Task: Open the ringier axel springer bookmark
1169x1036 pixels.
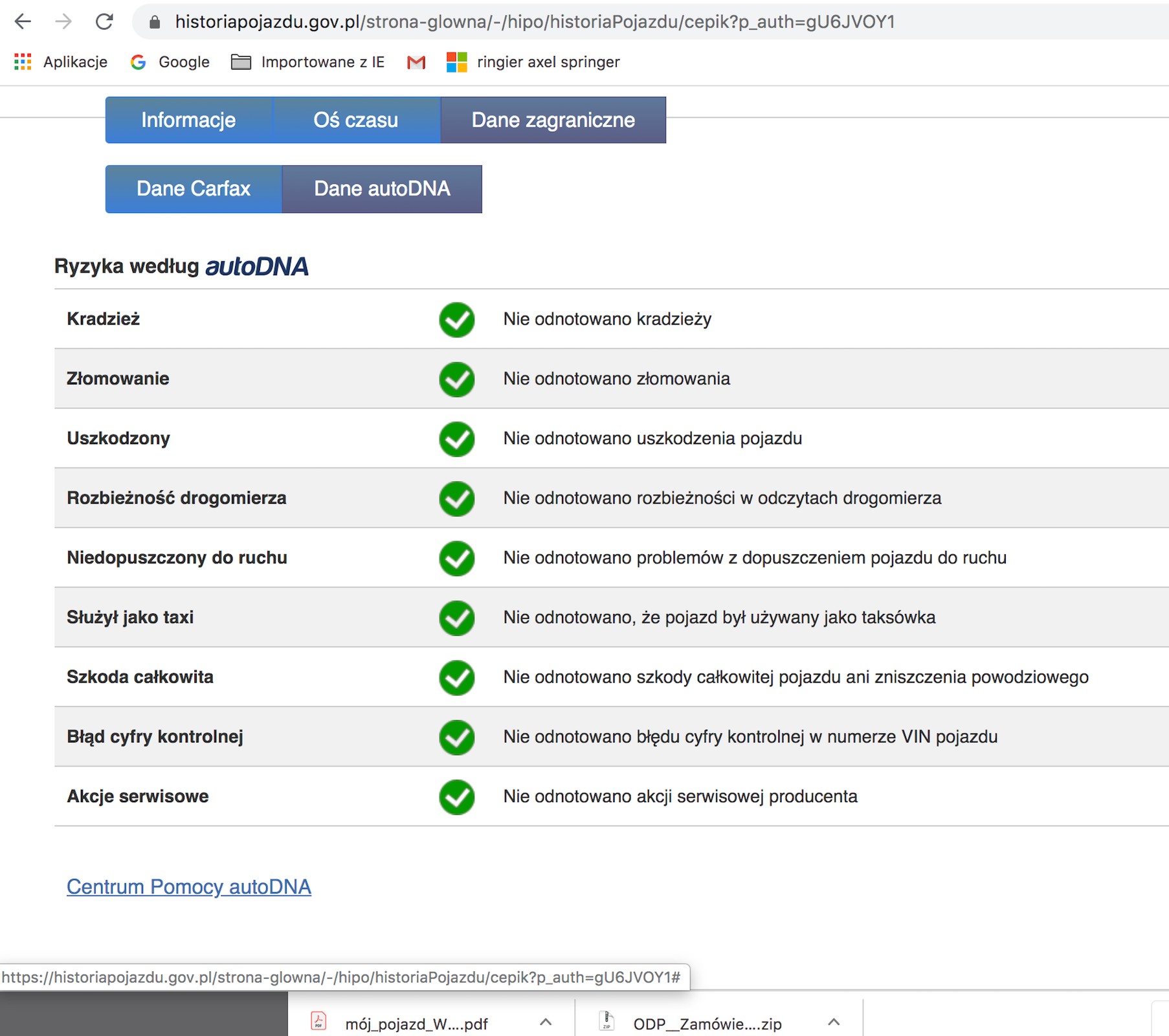Action: 533,62
